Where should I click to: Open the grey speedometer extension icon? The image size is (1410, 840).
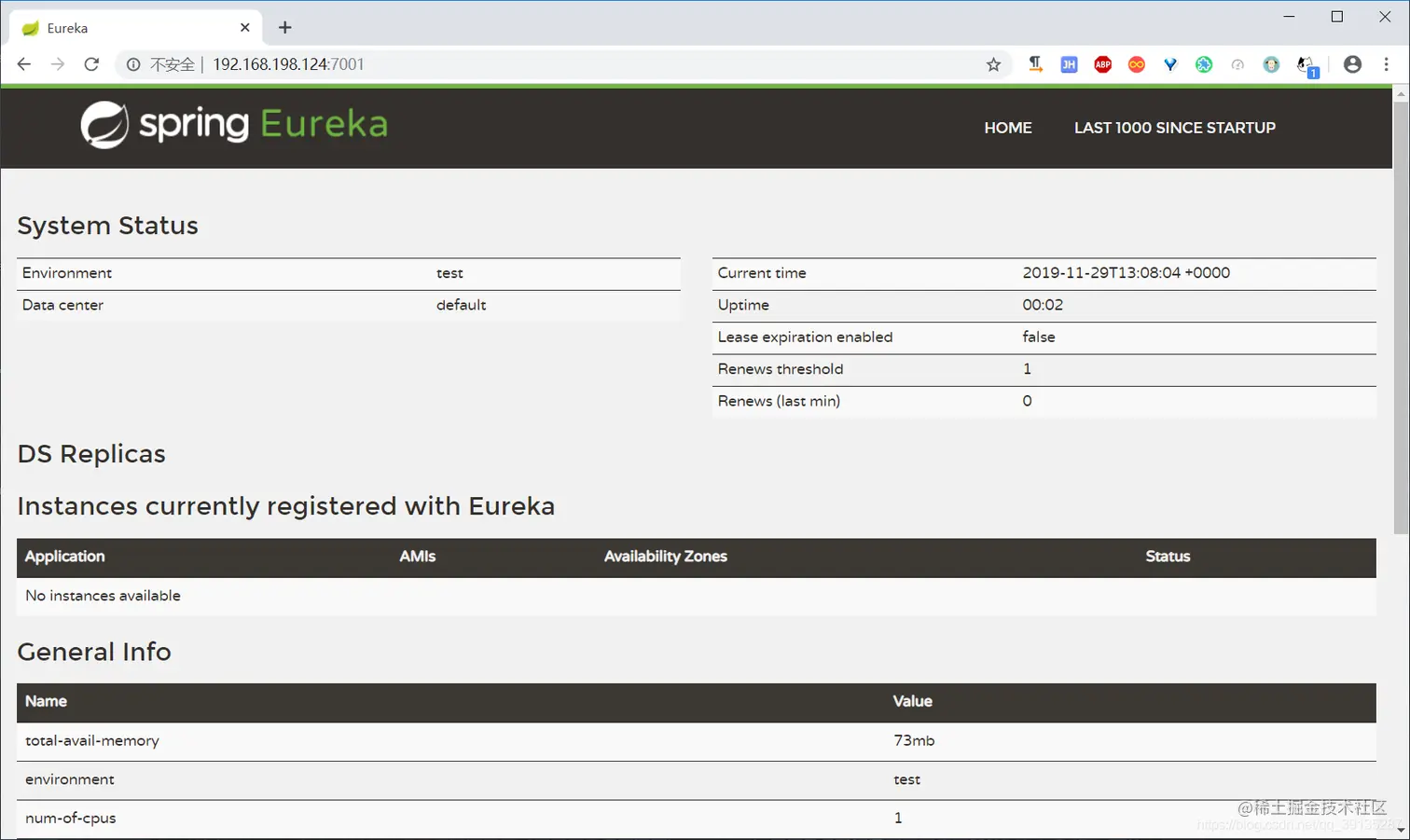(x=1237, y=64)
